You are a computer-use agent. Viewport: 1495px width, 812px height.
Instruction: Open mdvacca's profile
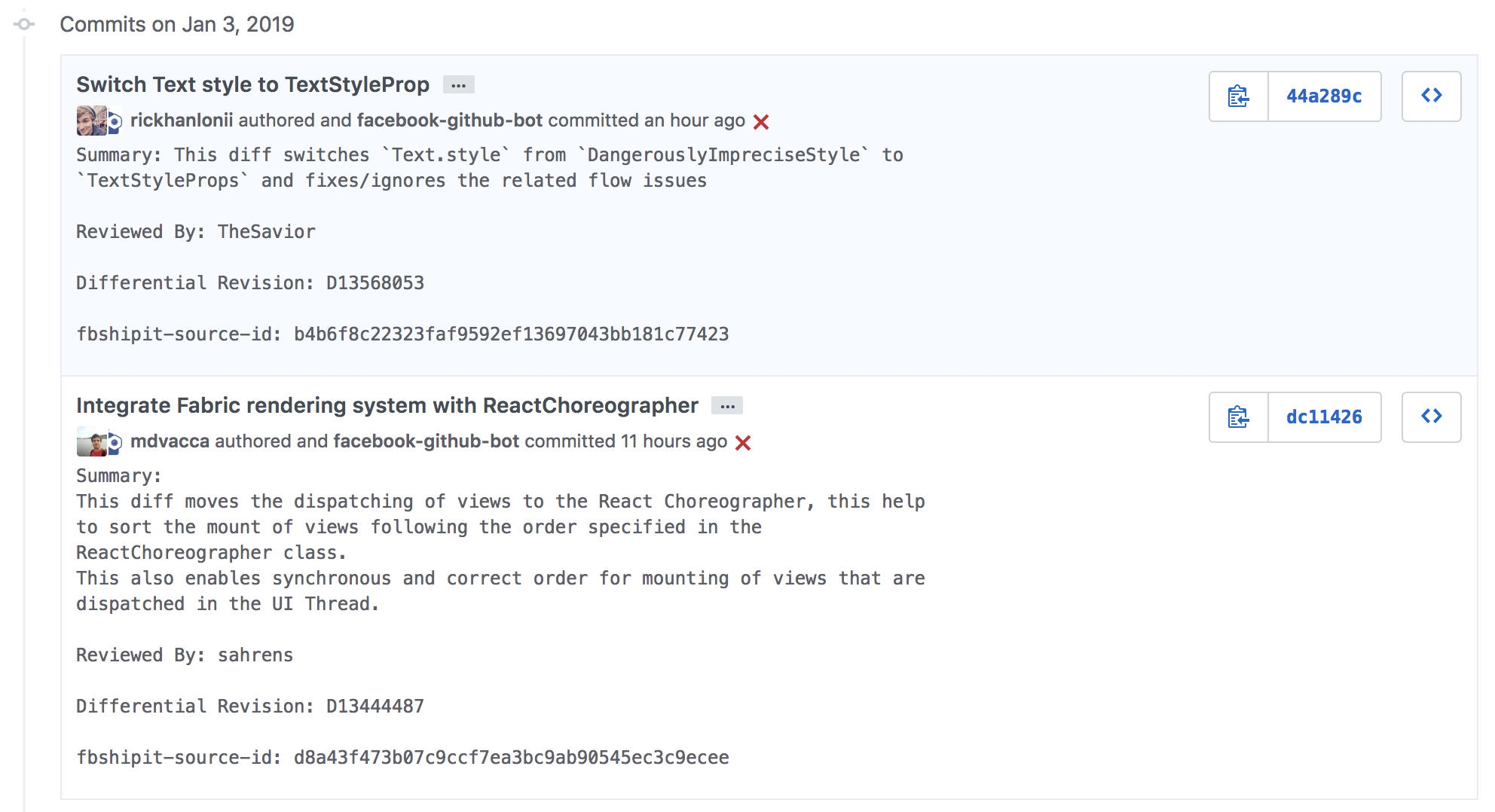(x=170, y=441)
